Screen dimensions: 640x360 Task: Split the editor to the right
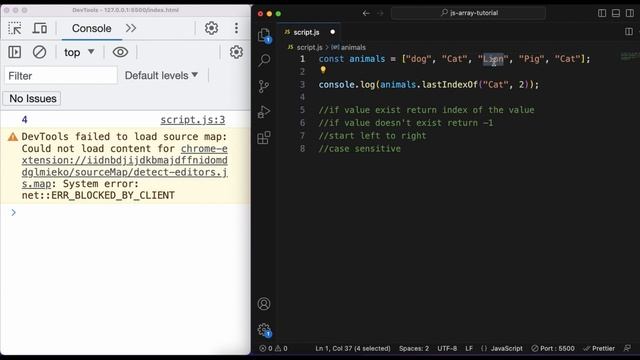629,32
